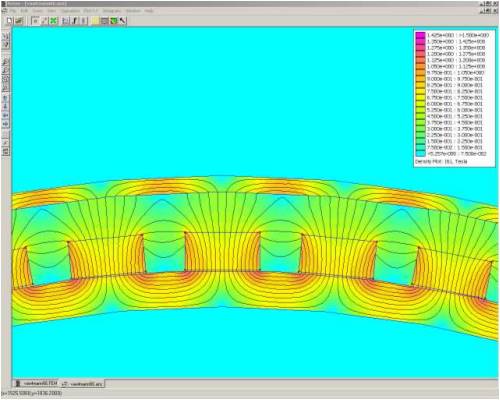This screenshot has height=400, width=500.
Task: Open the Window menu
Action: click(x=133, y=11)
